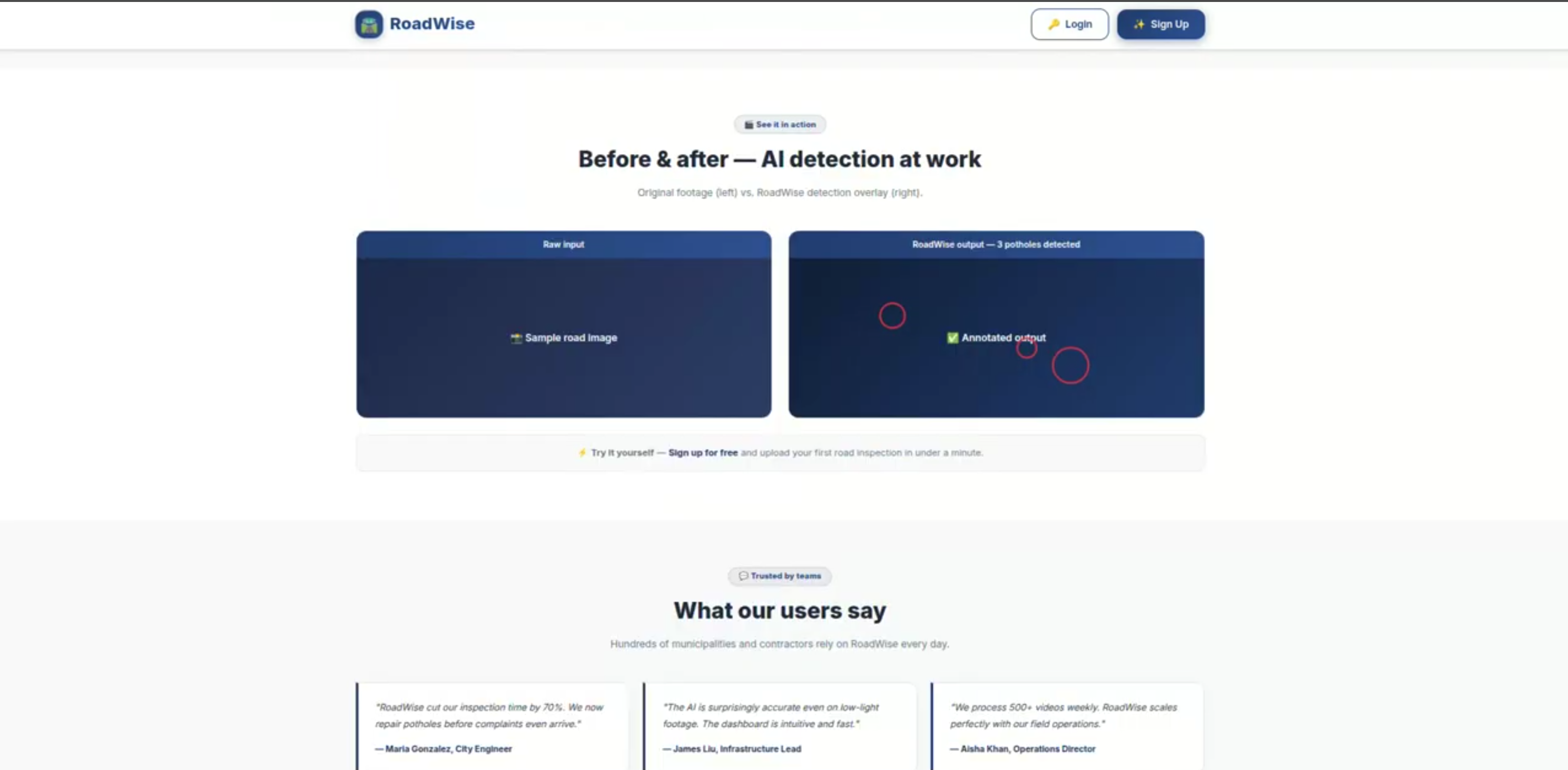
Task: Click the 'Try it yourself' text
Action: (x=622, y=452)
